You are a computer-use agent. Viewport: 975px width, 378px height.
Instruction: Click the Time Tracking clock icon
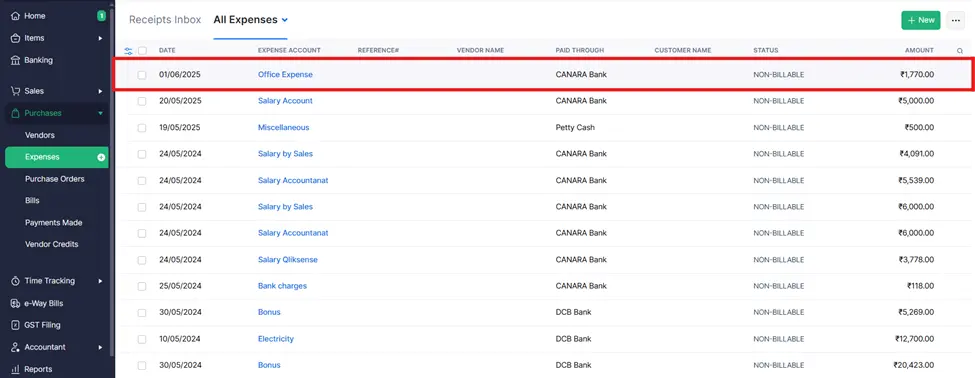click(x=16, y=281)
